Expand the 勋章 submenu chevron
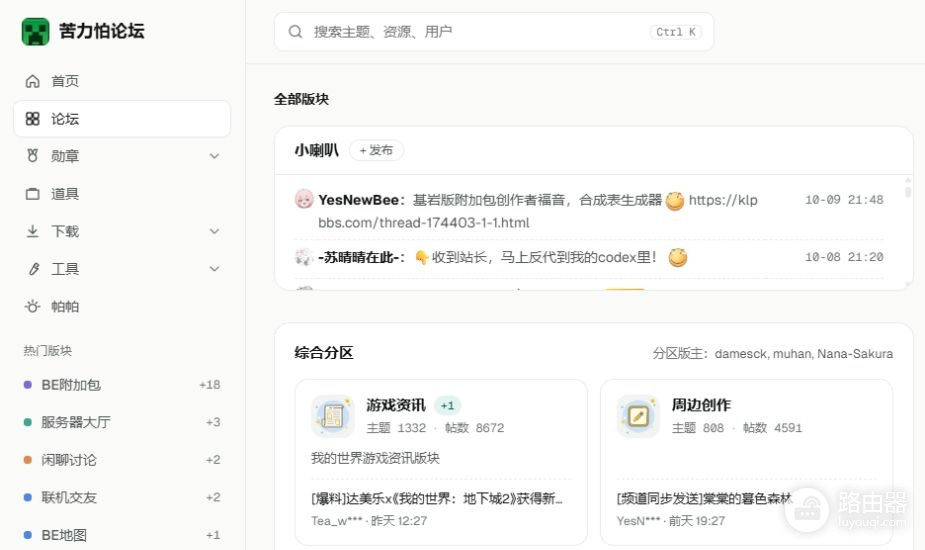This screenshot has height=550, width=925. pyautogui.click(x=214, y=156)
